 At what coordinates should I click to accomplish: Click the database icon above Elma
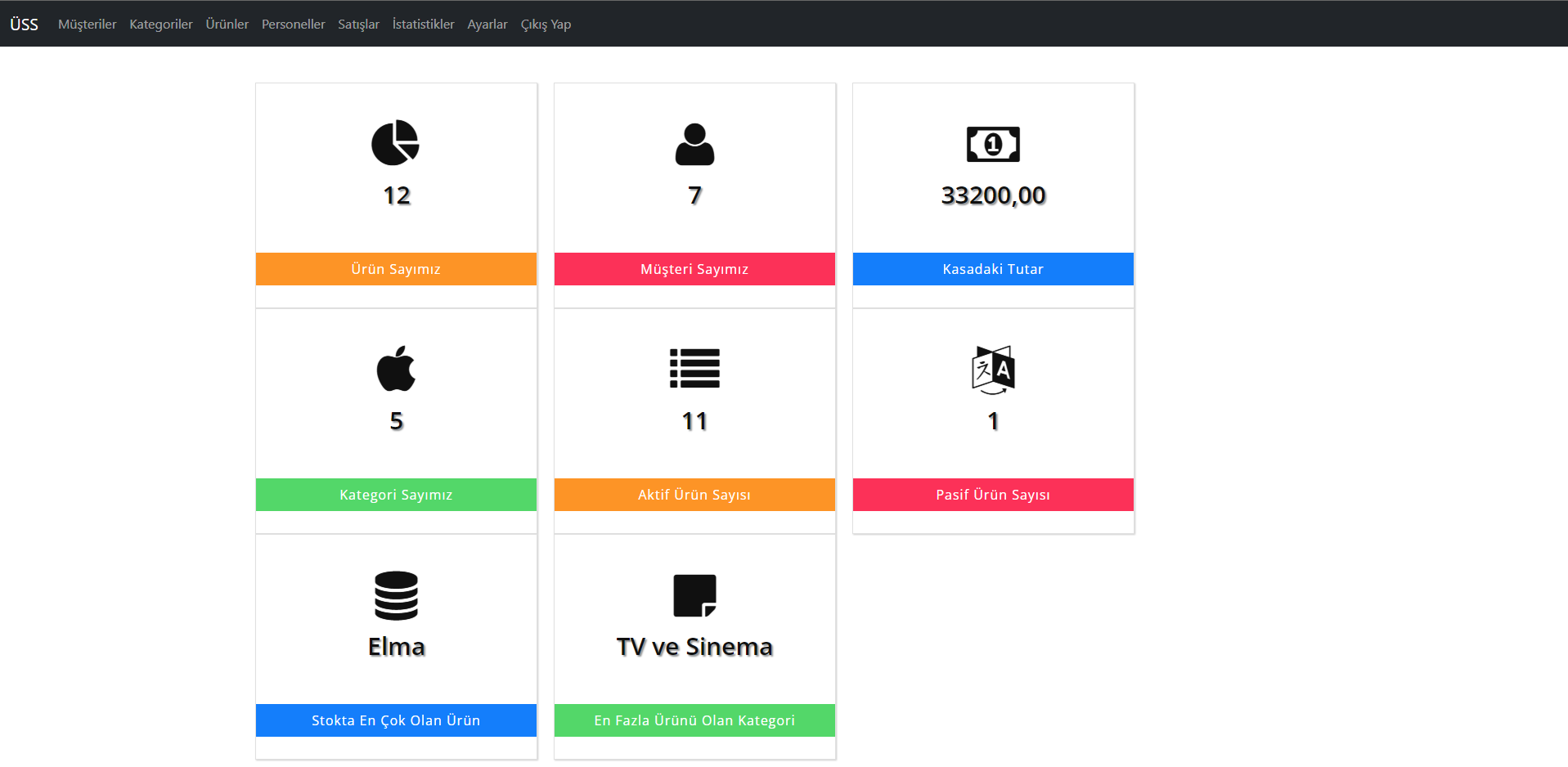click(396, 595)
